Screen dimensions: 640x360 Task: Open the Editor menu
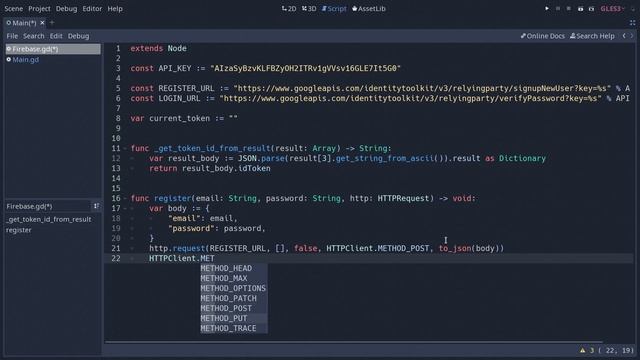[x=92, y=9]
